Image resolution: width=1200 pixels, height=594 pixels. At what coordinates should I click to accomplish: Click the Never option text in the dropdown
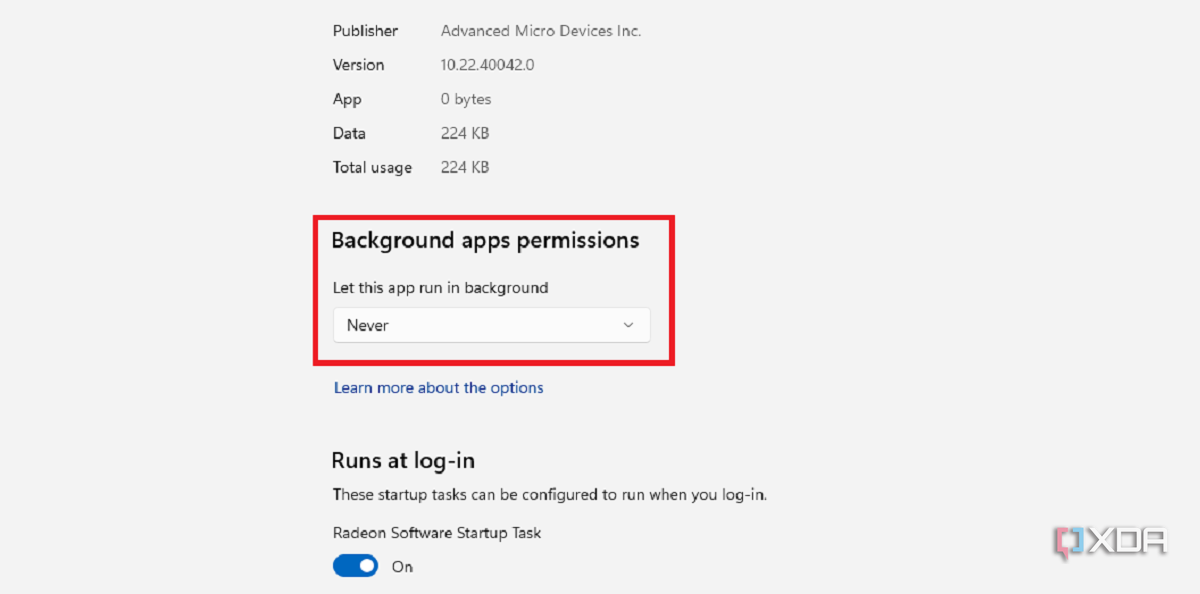[x=368, y=325]
